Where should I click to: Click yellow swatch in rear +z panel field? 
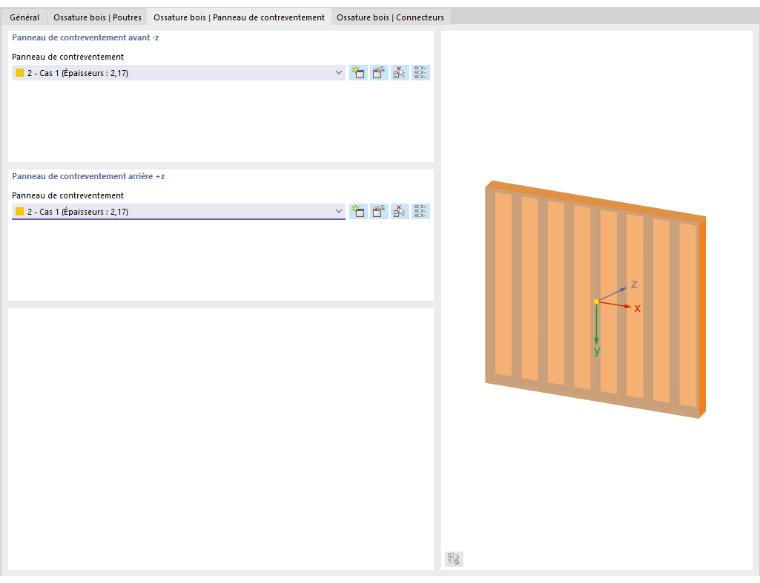coord(20,211)
